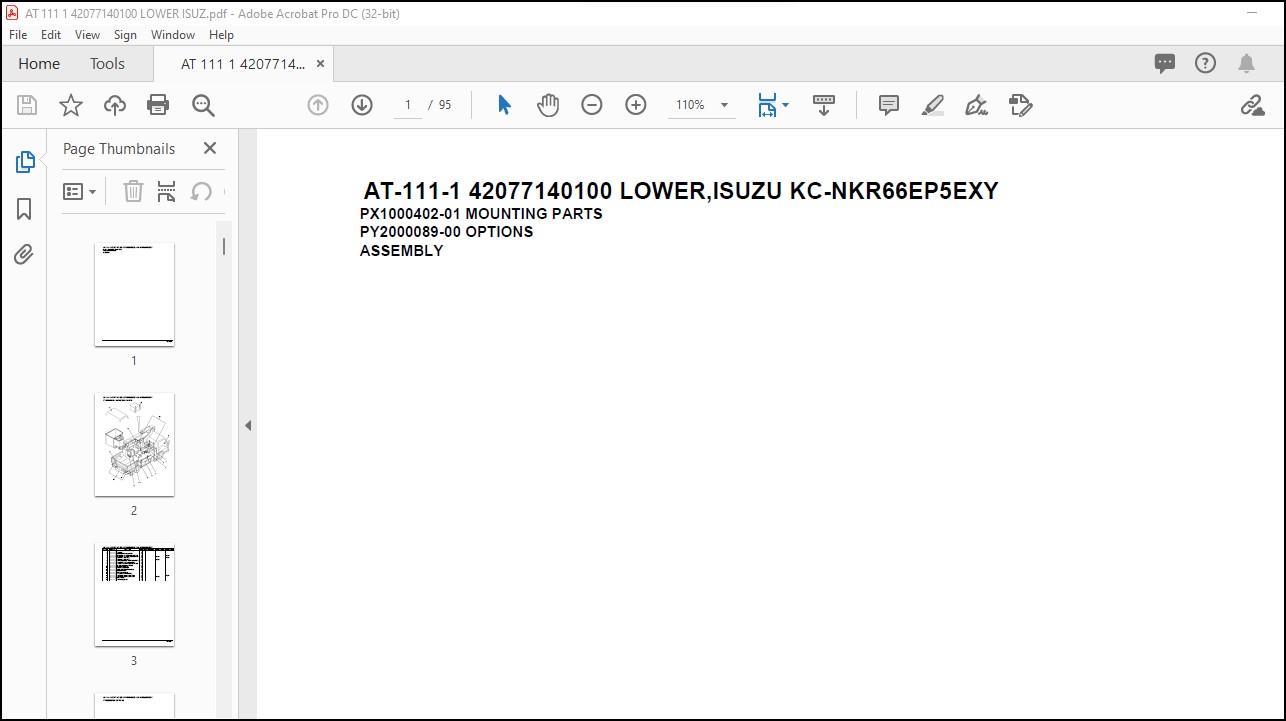This screenshot has width=1286, height=721.
Task: Open the File menu
Action: 18,34
